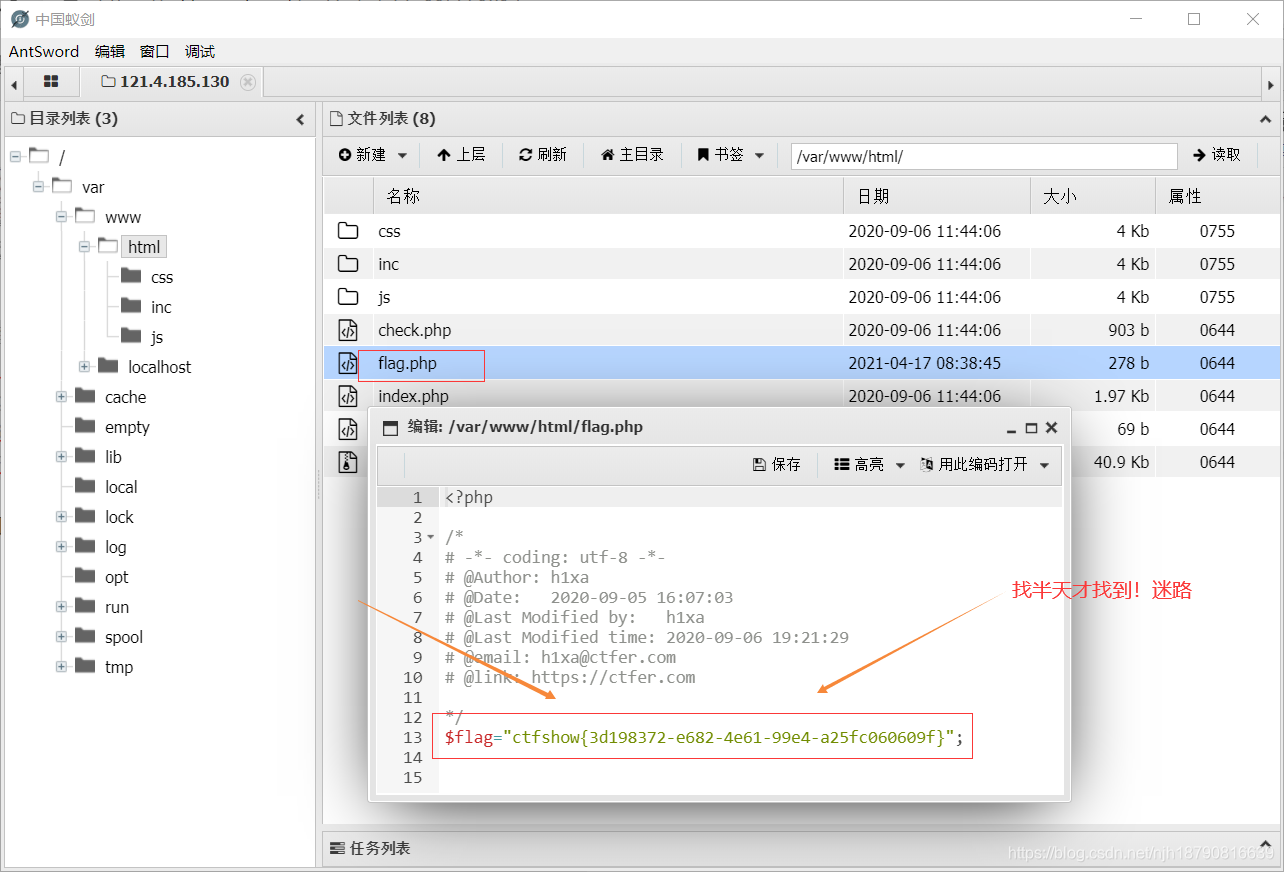This screenshot has width=1284, height=872.
Task: Open the home grid tab
Action: tap(51, 82)
